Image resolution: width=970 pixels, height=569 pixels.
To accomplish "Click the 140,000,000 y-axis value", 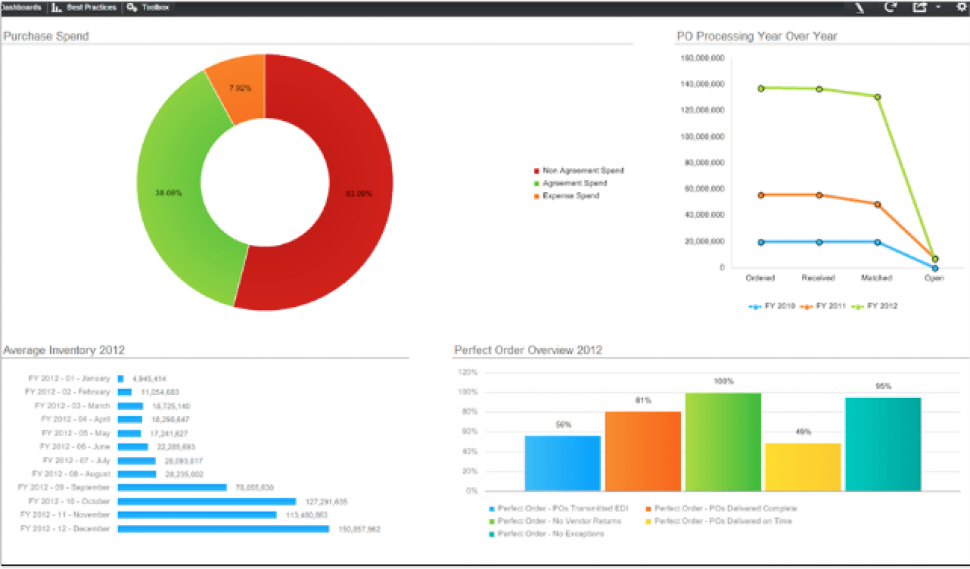I will pos(702,83).
